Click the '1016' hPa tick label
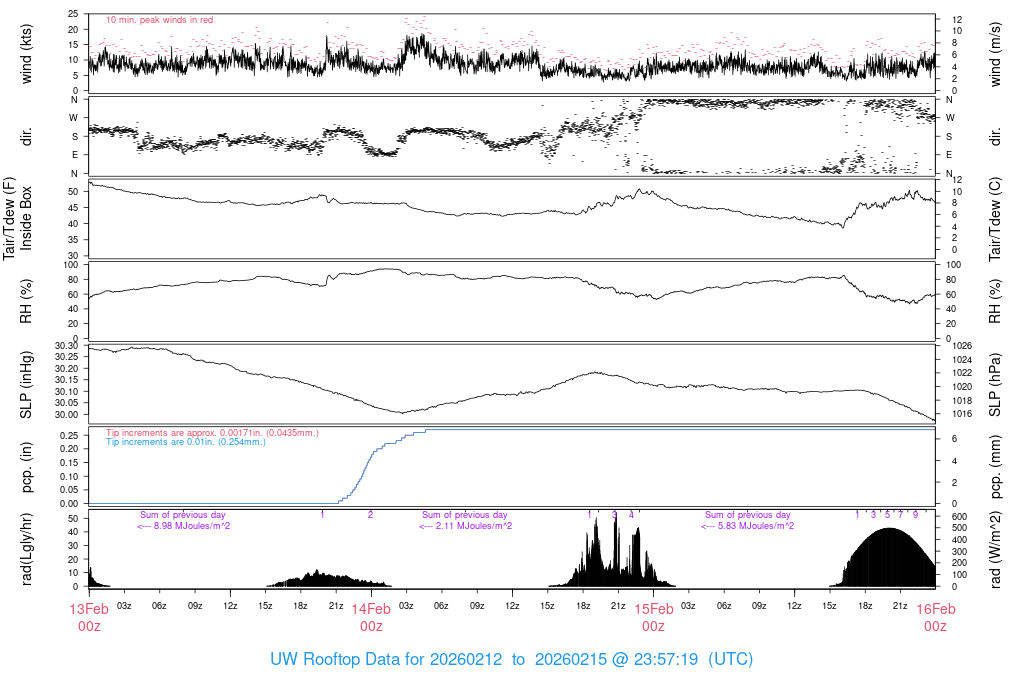 [962, 414]
